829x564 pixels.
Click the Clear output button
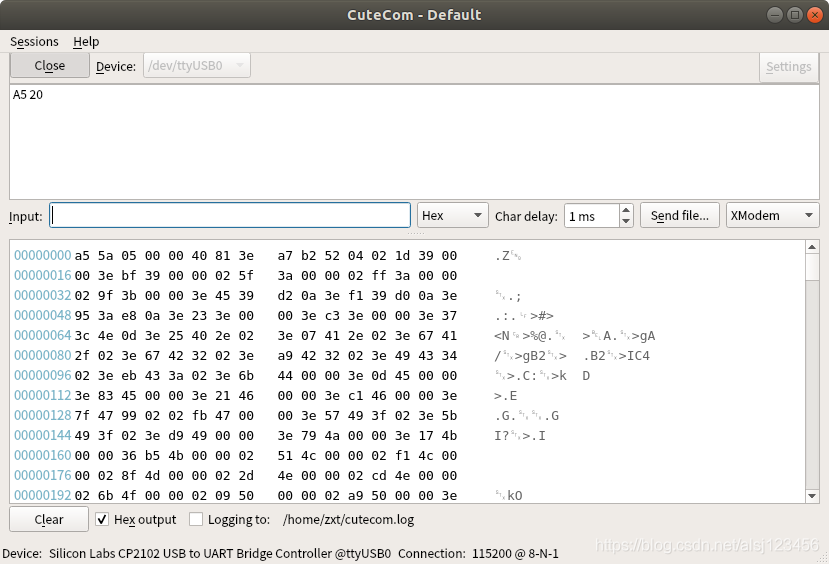pyautogui.click(x=49, y=519)
